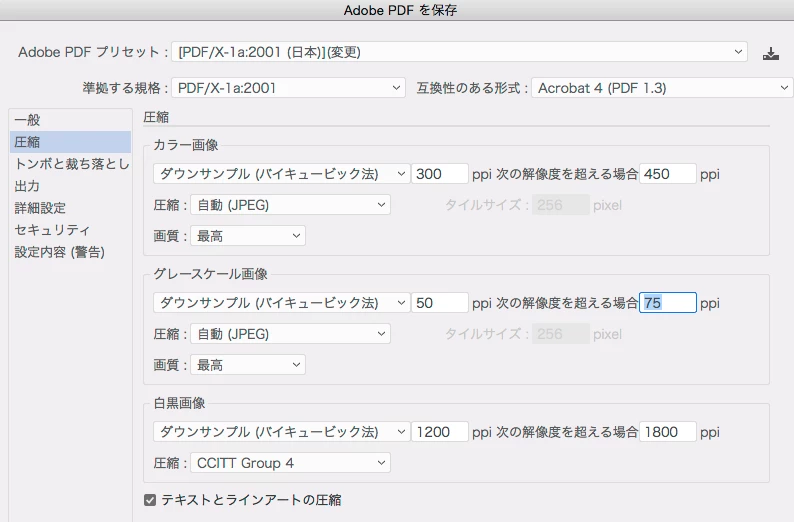Click グレースケール画像 タイルサイズ 256 field
Viewport: 794px width, 522px height.
pos(561,334)
